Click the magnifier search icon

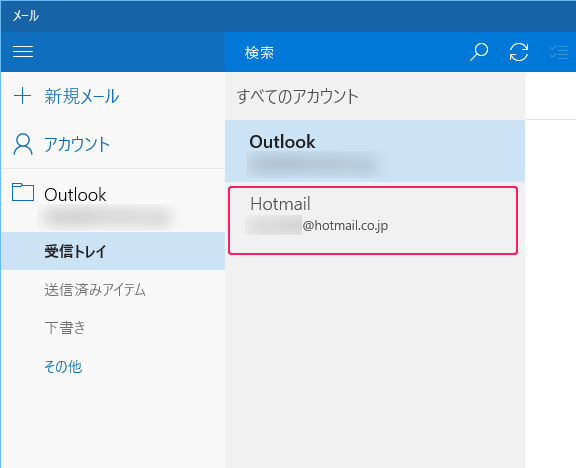pyautogui.click(x=479, y=52)
